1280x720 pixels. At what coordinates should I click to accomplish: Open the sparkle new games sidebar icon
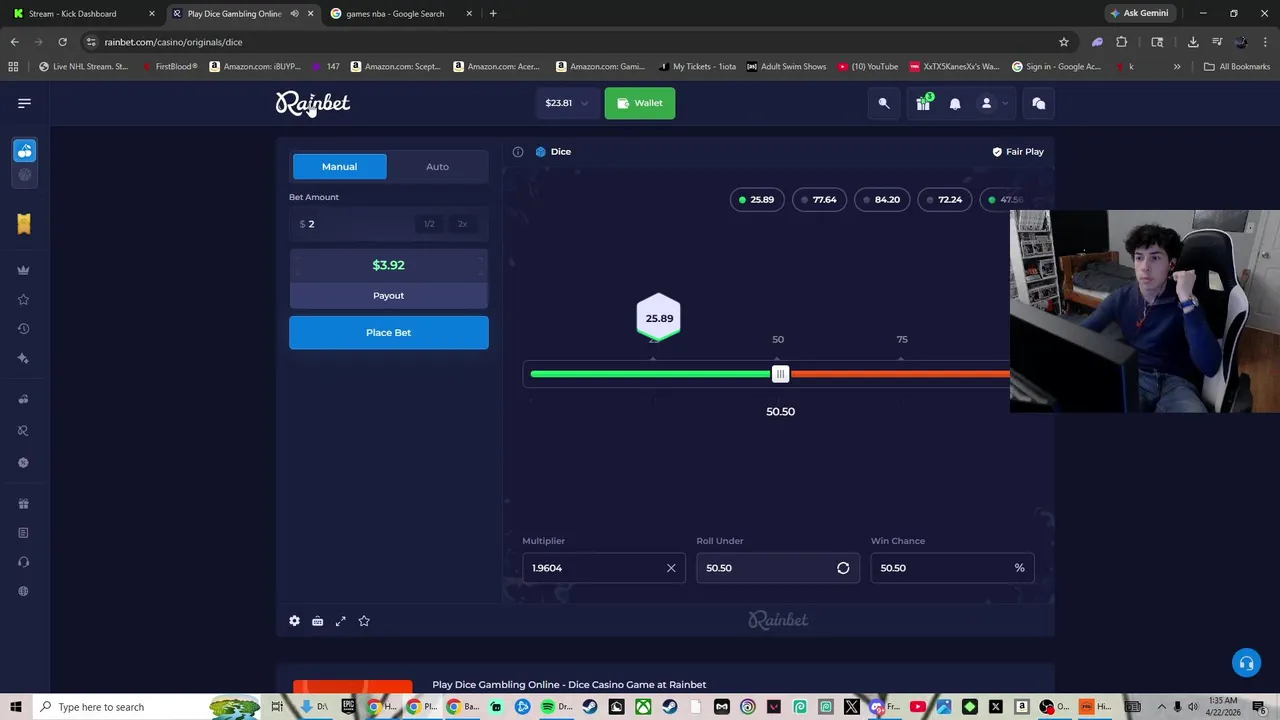[23, 358]
